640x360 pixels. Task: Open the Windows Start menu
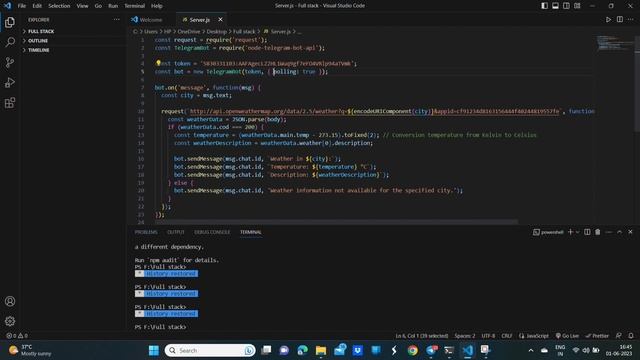point(154,350)
